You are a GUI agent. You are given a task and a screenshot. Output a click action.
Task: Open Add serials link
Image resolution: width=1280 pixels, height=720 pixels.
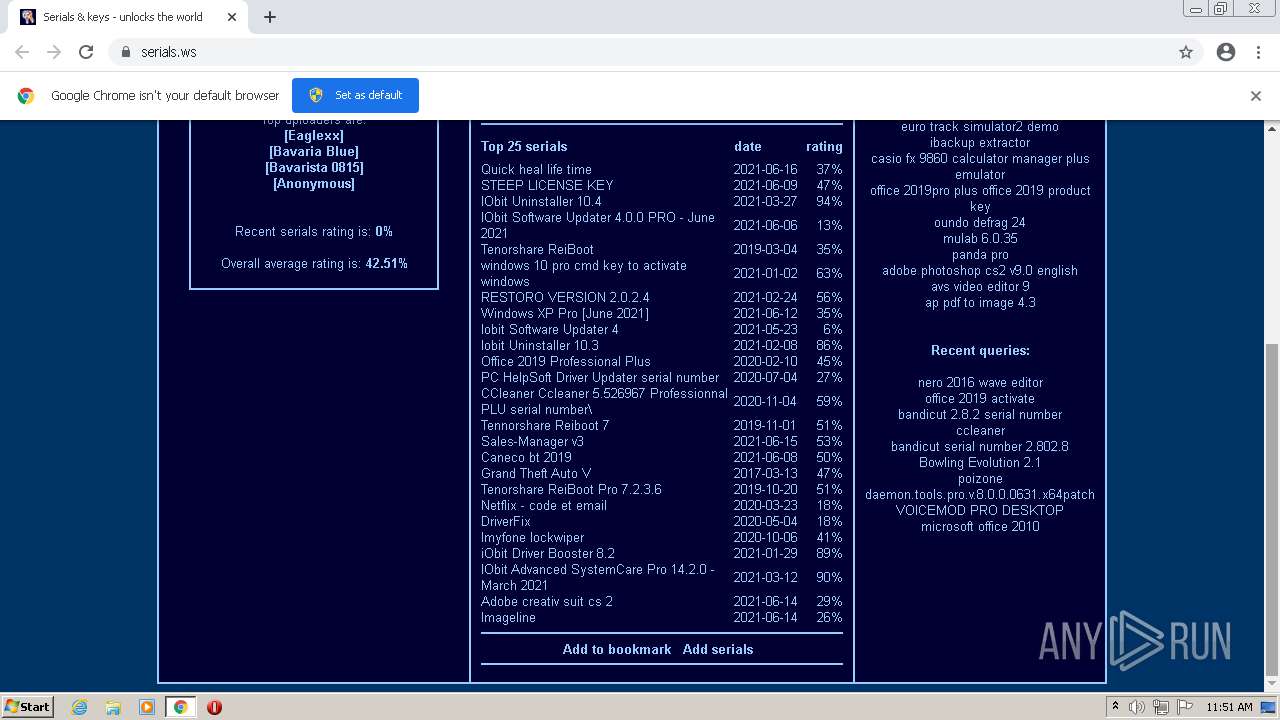(718, 649)
